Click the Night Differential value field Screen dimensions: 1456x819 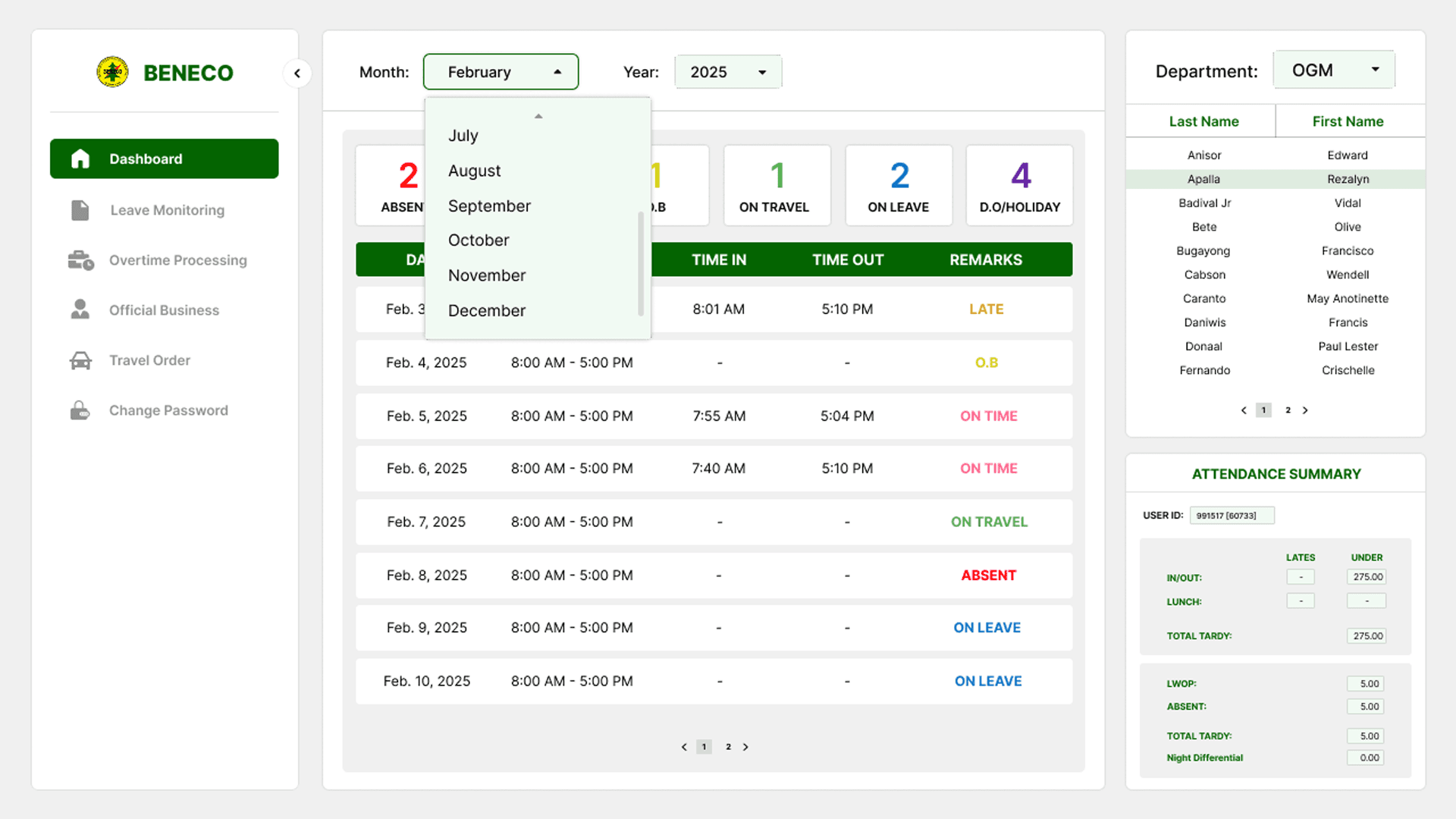point(1366,758)
